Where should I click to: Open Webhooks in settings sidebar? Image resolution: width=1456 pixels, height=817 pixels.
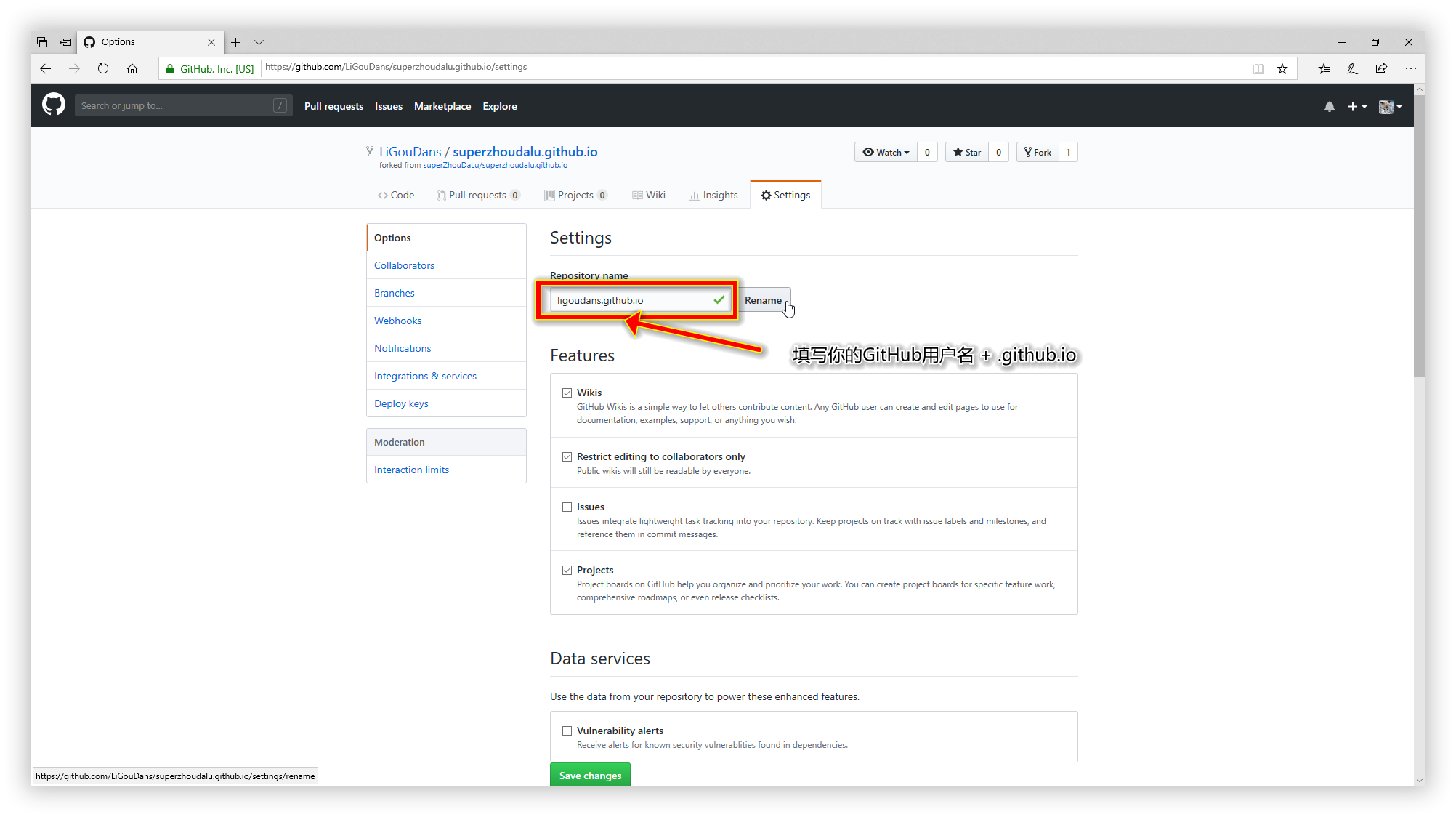pos(397,321)
